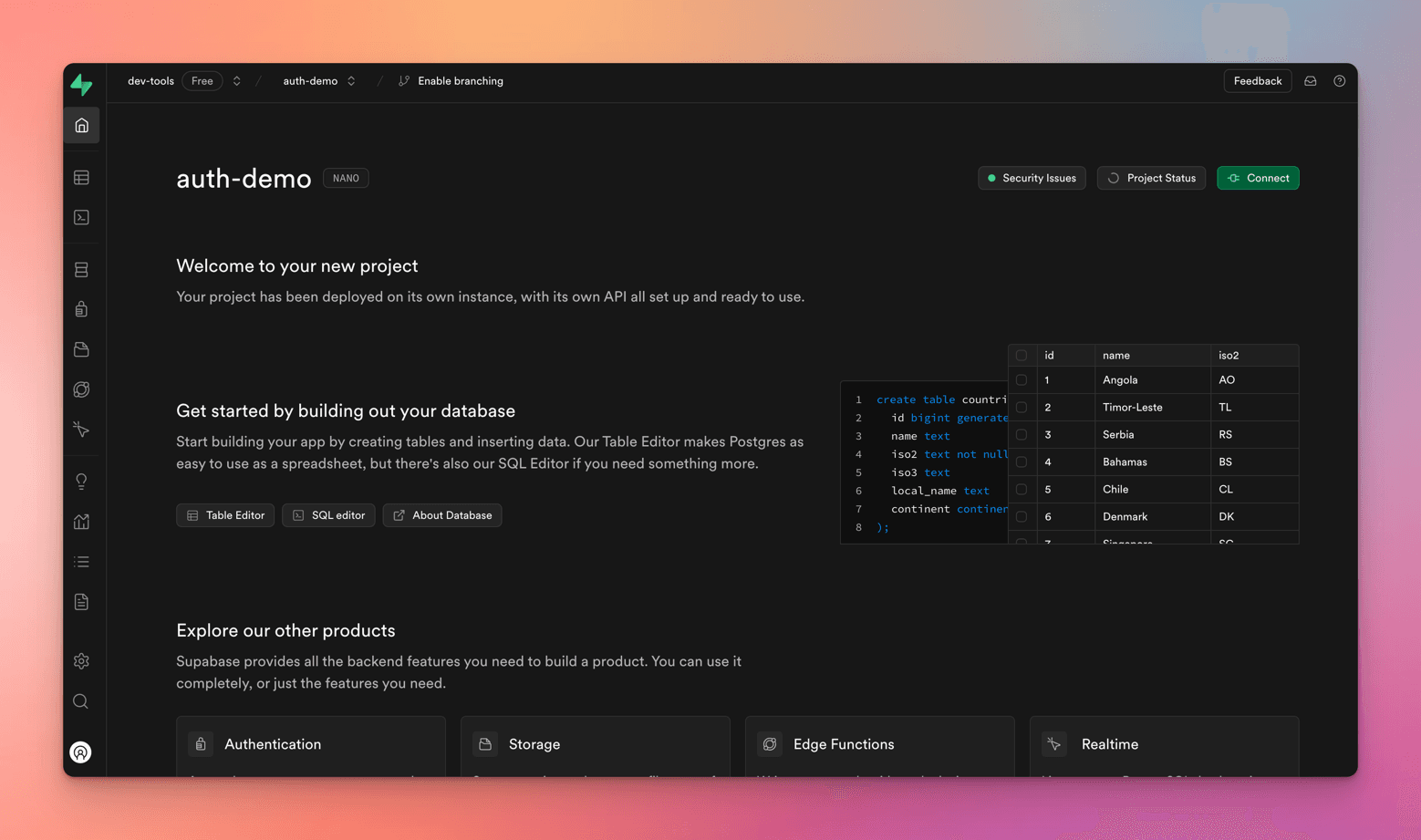Check the Denmark row checkbox
The width and height of the screenshot is (1421, 840).
[x=1022, y=517]
